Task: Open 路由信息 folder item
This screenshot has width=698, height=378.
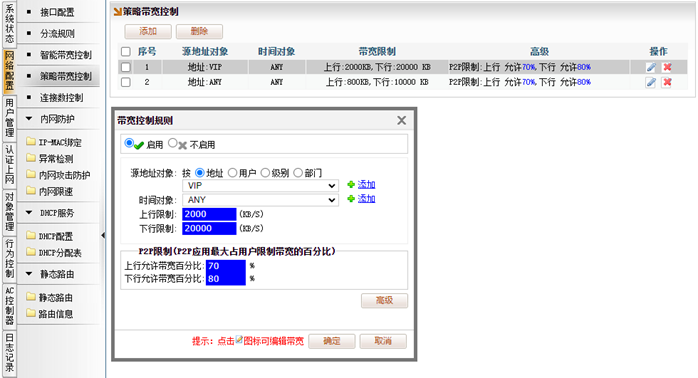Action: pyautogui.click(x=49, y=314)
